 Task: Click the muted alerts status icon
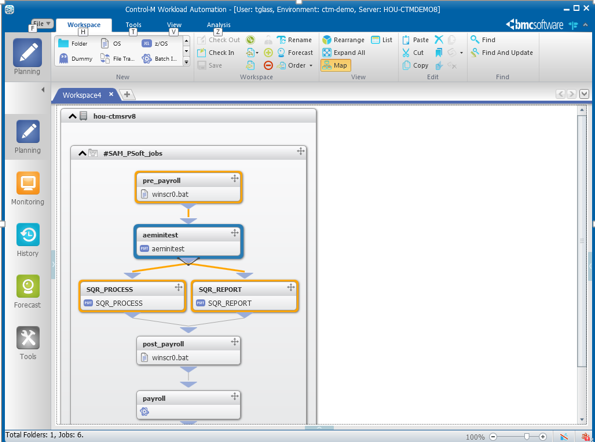coord(564,437)
